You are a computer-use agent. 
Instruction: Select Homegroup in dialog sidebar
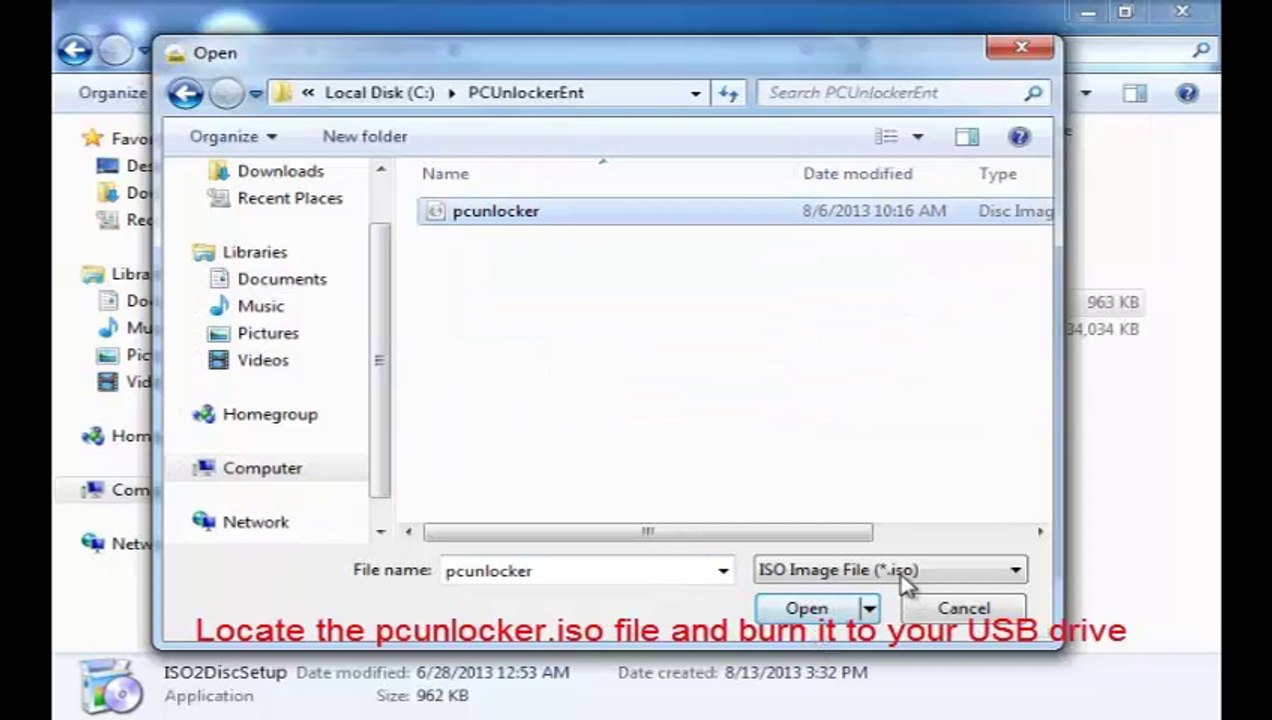[x=270, y=414]
